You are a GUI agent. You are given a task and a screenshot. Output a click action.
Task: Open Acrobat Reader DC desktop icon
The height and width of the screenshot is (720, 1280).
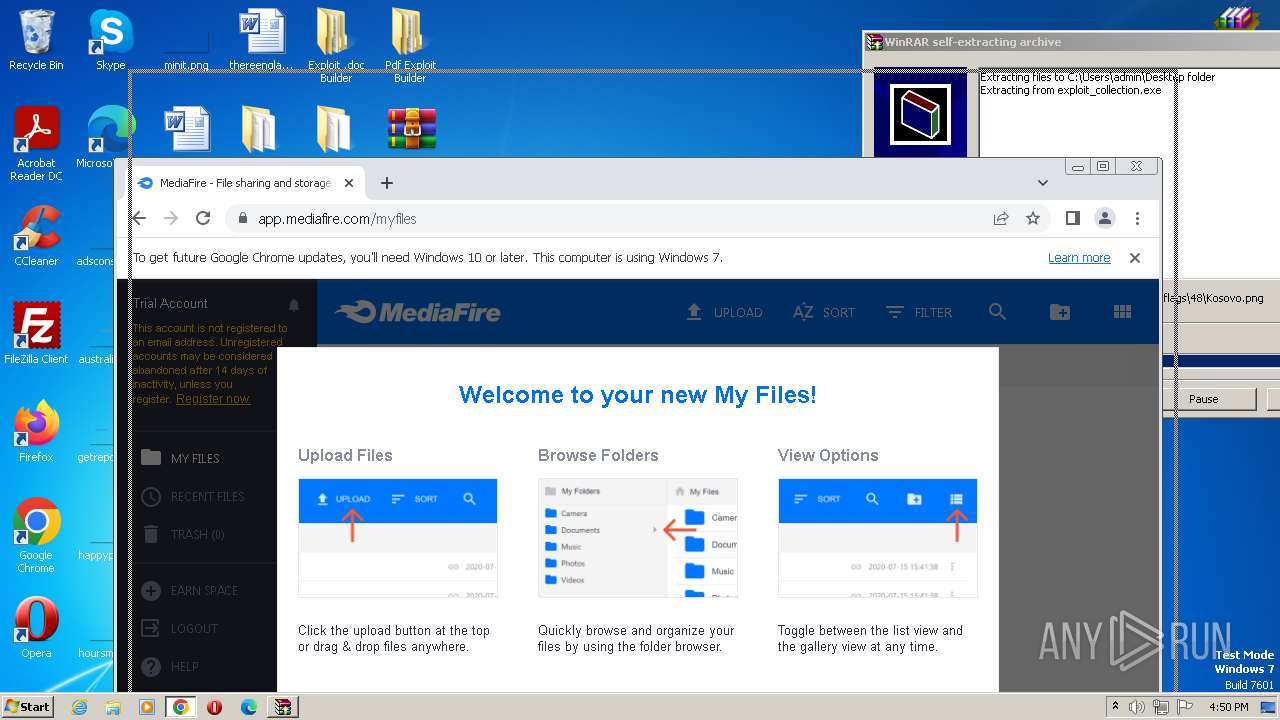click(x=36, y=144)
